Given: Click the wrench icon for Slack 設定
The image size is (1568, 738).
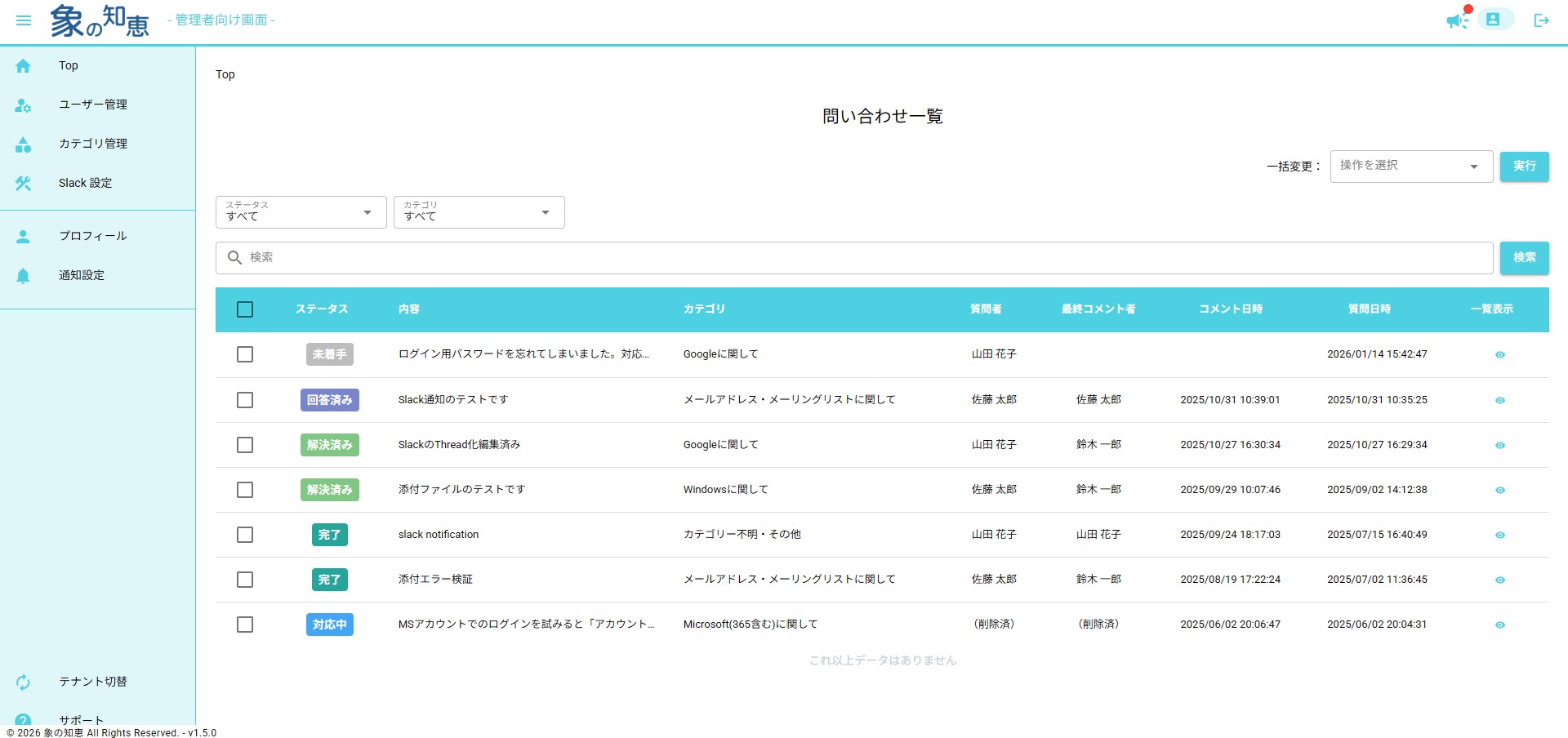Looking at the screenshot, I should (x=23, y=184).
